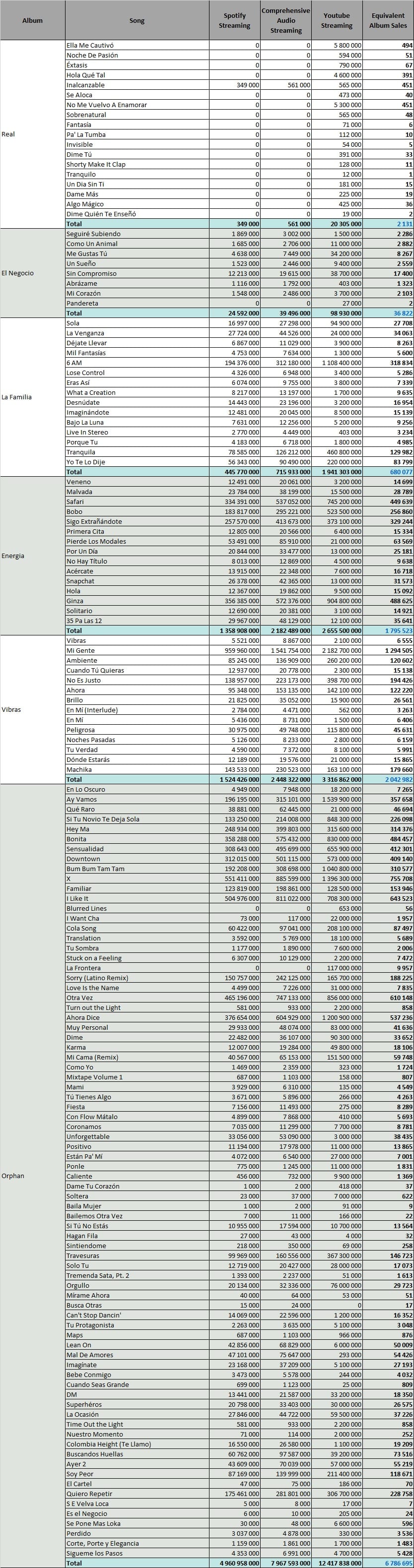Select the "Comprehensive Audio Streaming" header

pyautogui.click(x=285, y=20)
